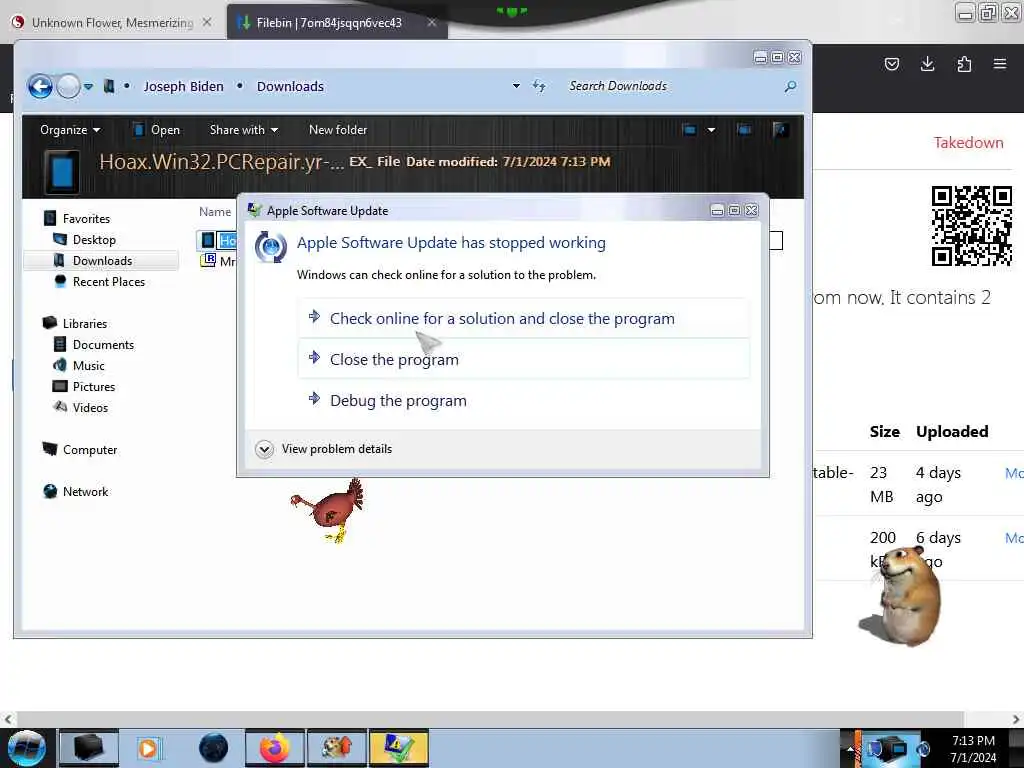
Task: Click the brown chicken desktop pet
Action: pyautogui.click(x=328, y=509)
